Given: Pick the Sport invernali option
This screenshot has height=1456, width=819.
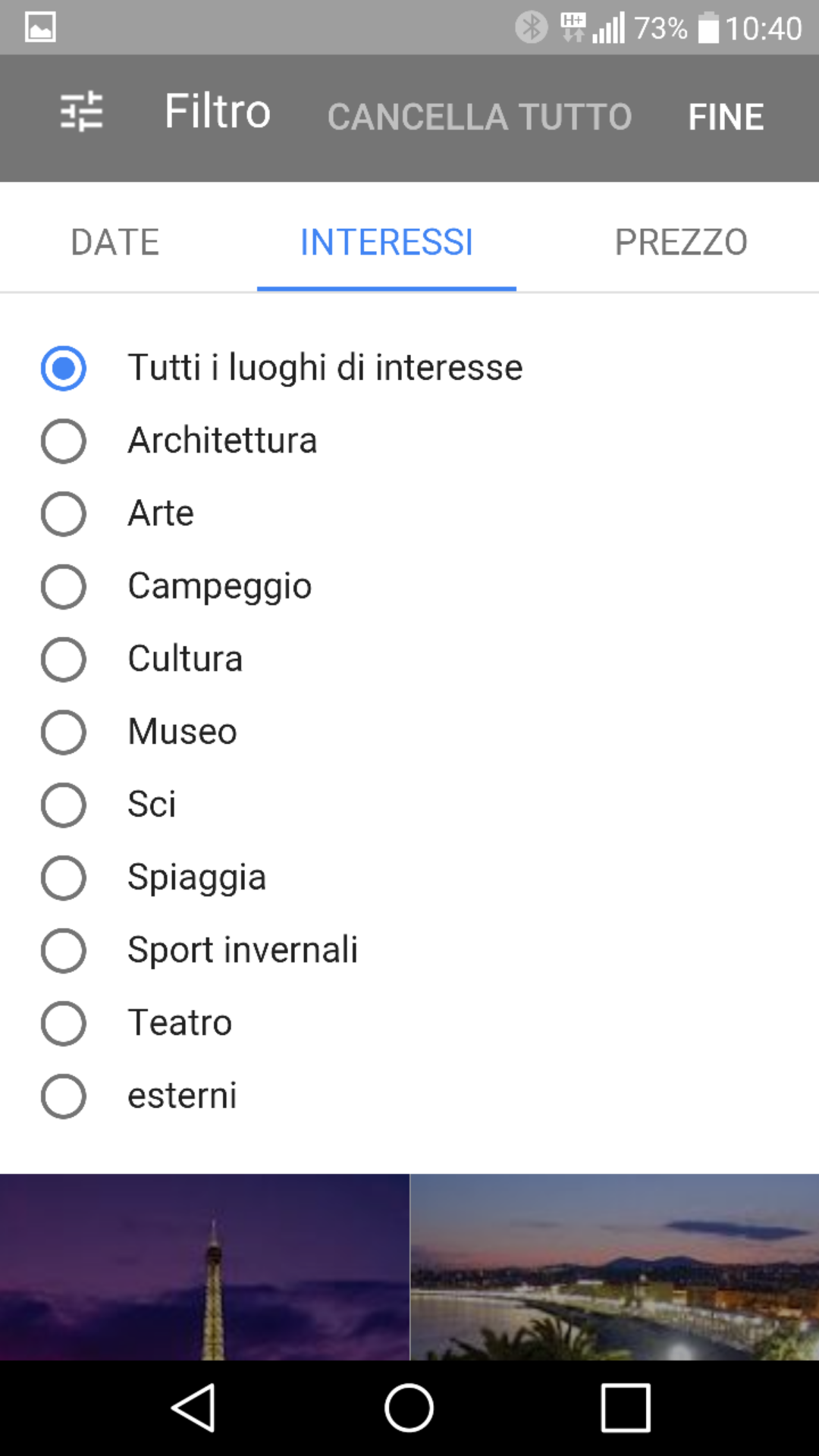Looking at the screenshot, I should coord(64,950).
